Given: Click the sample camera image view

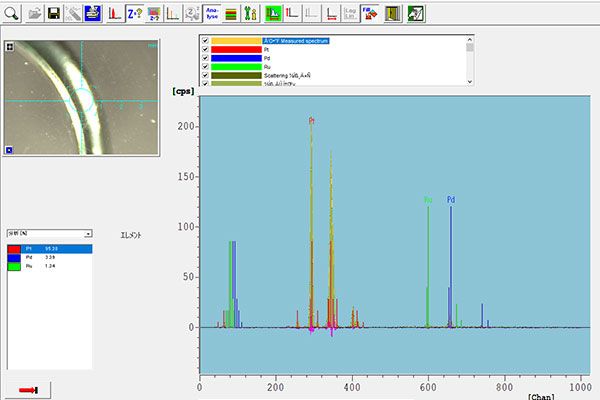Looking at the screenshot, I should (82, 98).
